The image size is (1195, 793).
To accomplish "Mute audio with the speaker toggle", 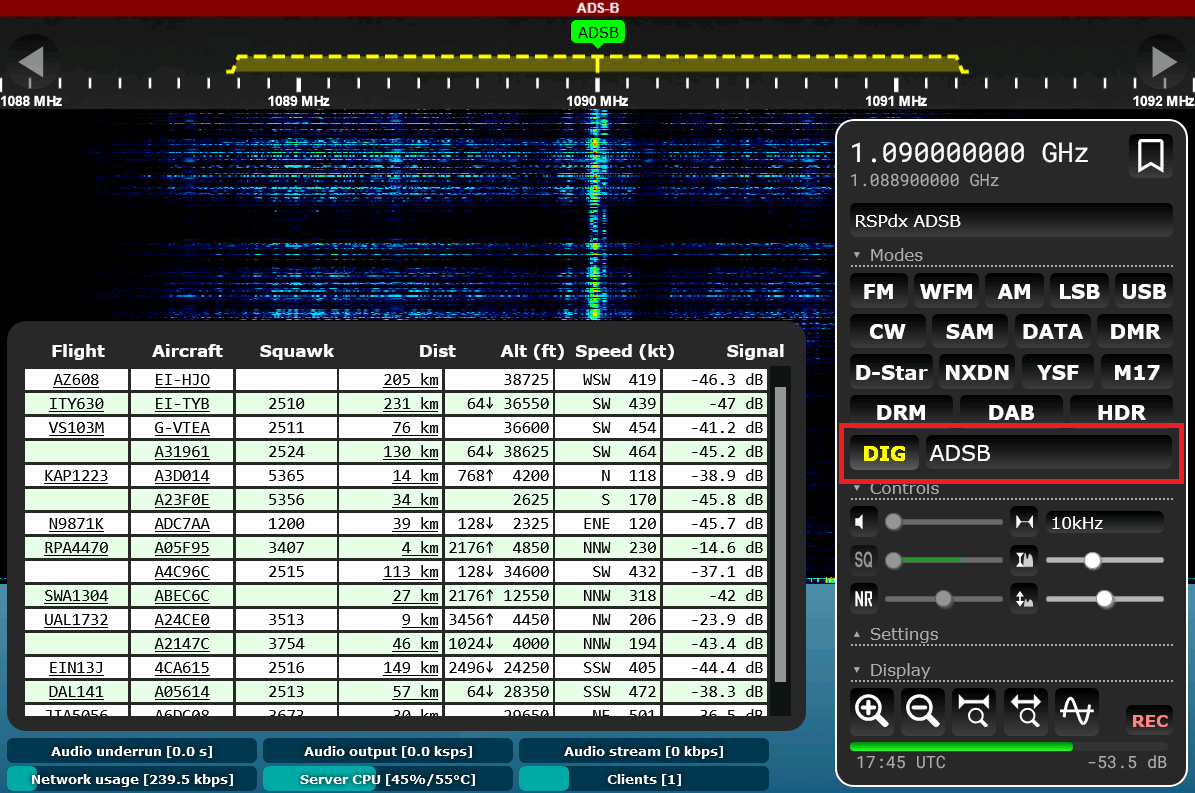I will coord(863,522).
